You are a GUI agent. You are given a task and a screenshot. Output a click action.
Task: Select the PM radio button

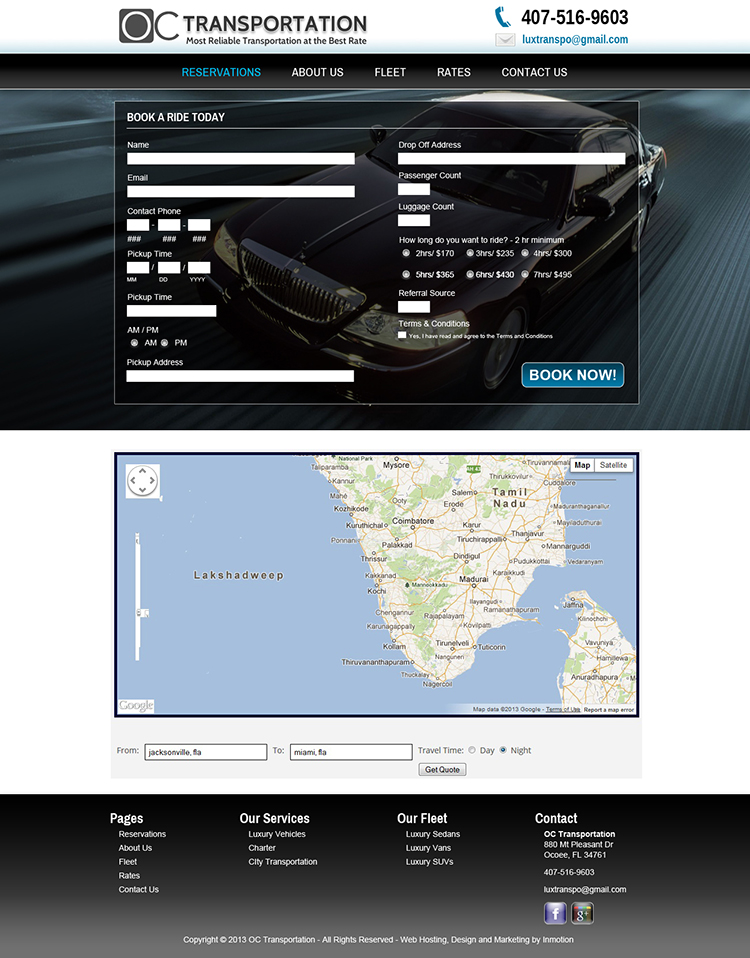(165, 343)
